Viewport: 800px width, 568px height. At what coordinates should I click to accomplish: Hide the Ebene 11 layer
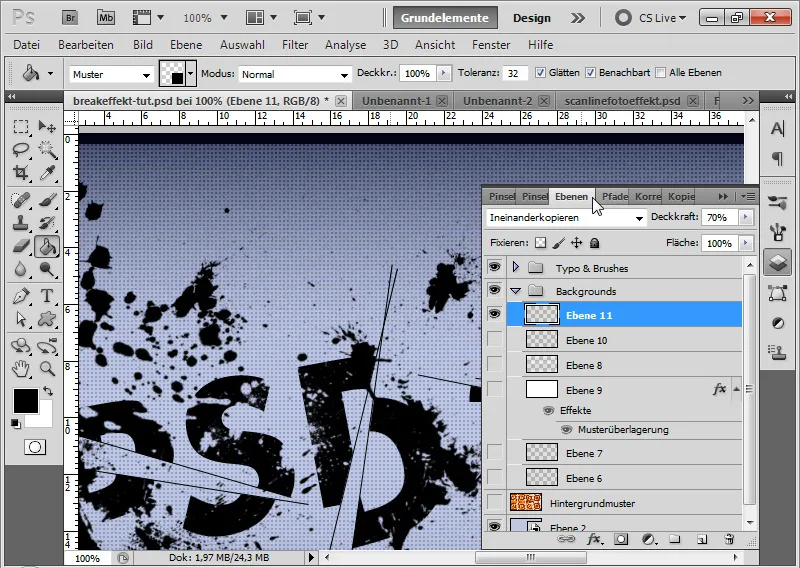pyautogui.click(x=494, y=313)
